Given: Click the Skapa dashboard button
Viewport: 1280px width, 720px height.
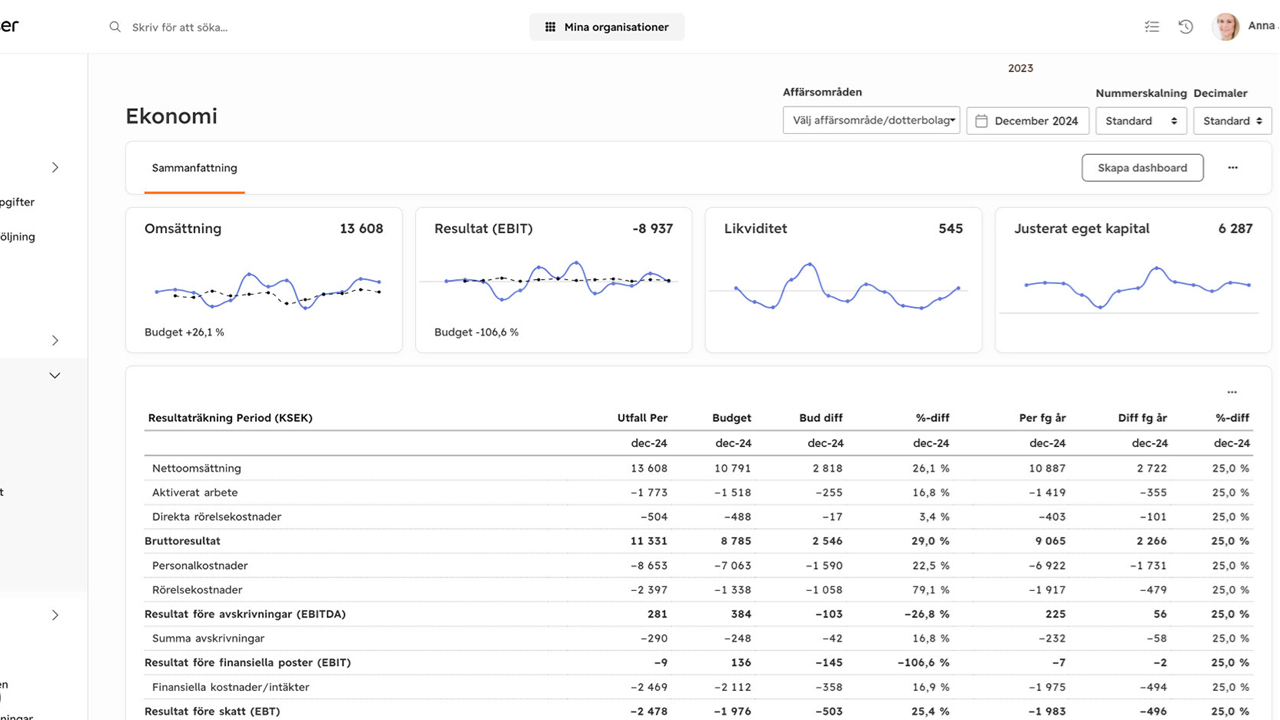Looking at the screenshot, I should click(1142, 168).
